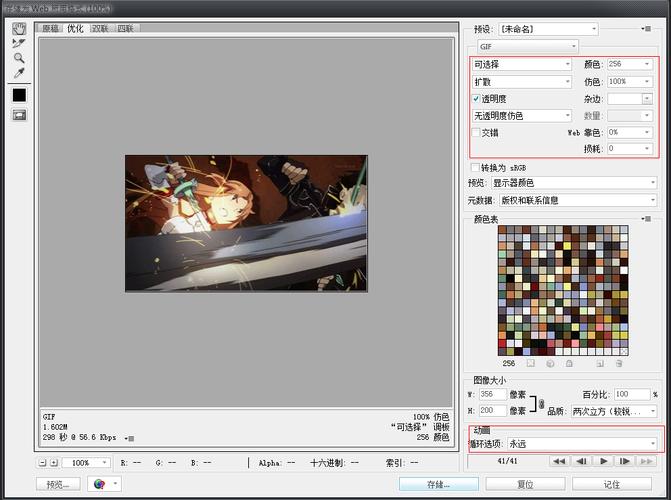Open the 循环选项 永远 dropdown
The height and width of the screenshot is (500, 671).
582,444
